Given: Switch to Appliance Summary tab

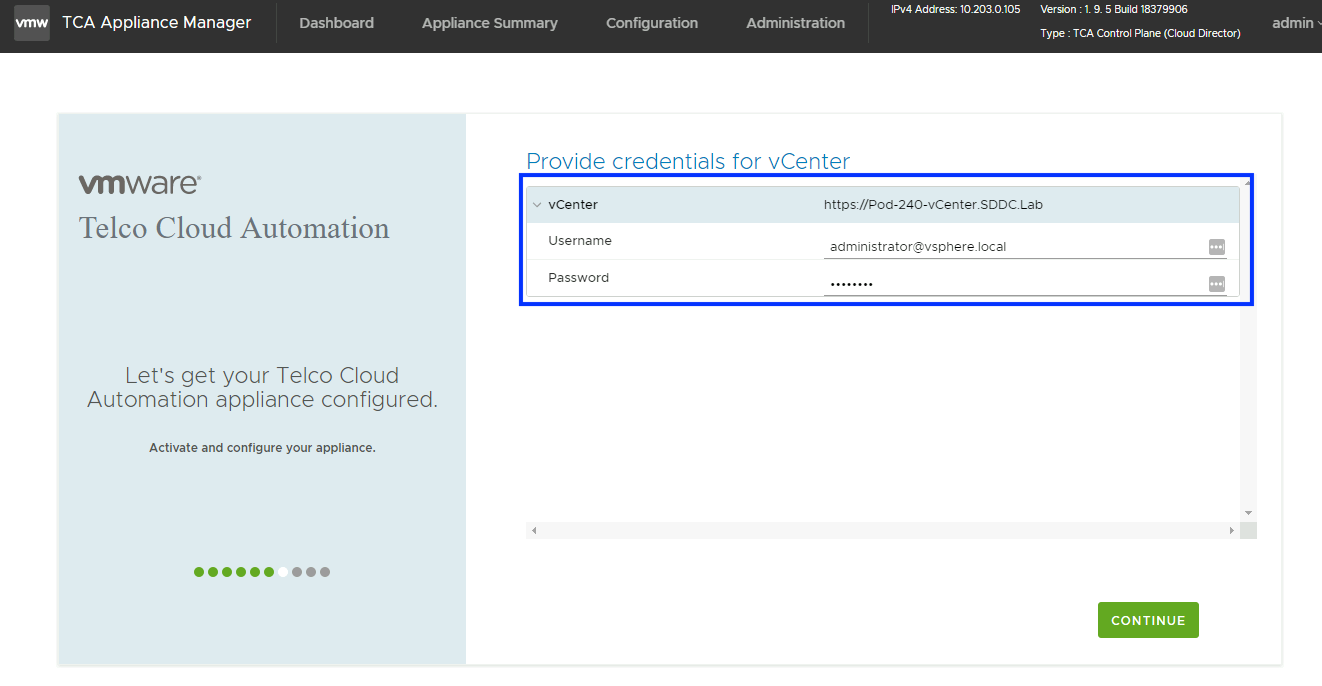Looking at the screenshot, I should coord(489,23).
